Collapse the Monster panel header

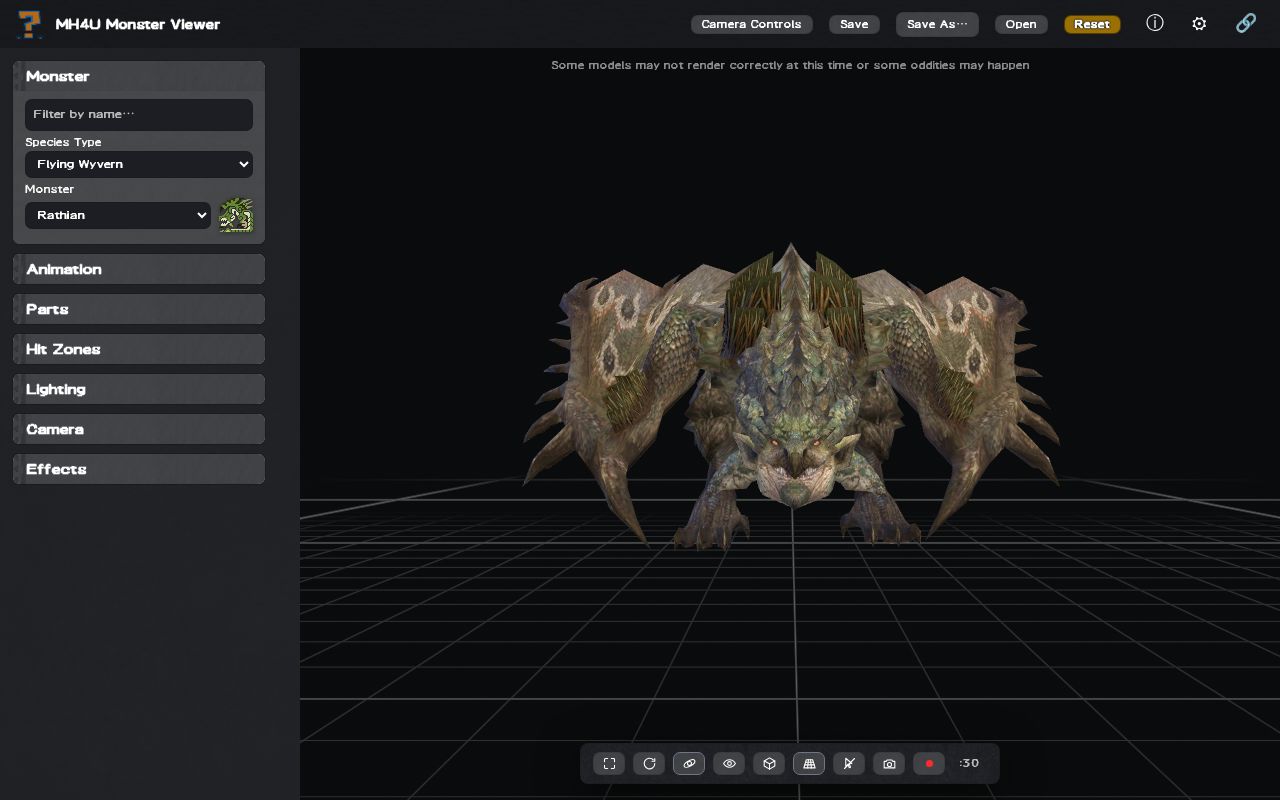coord(139,76)
